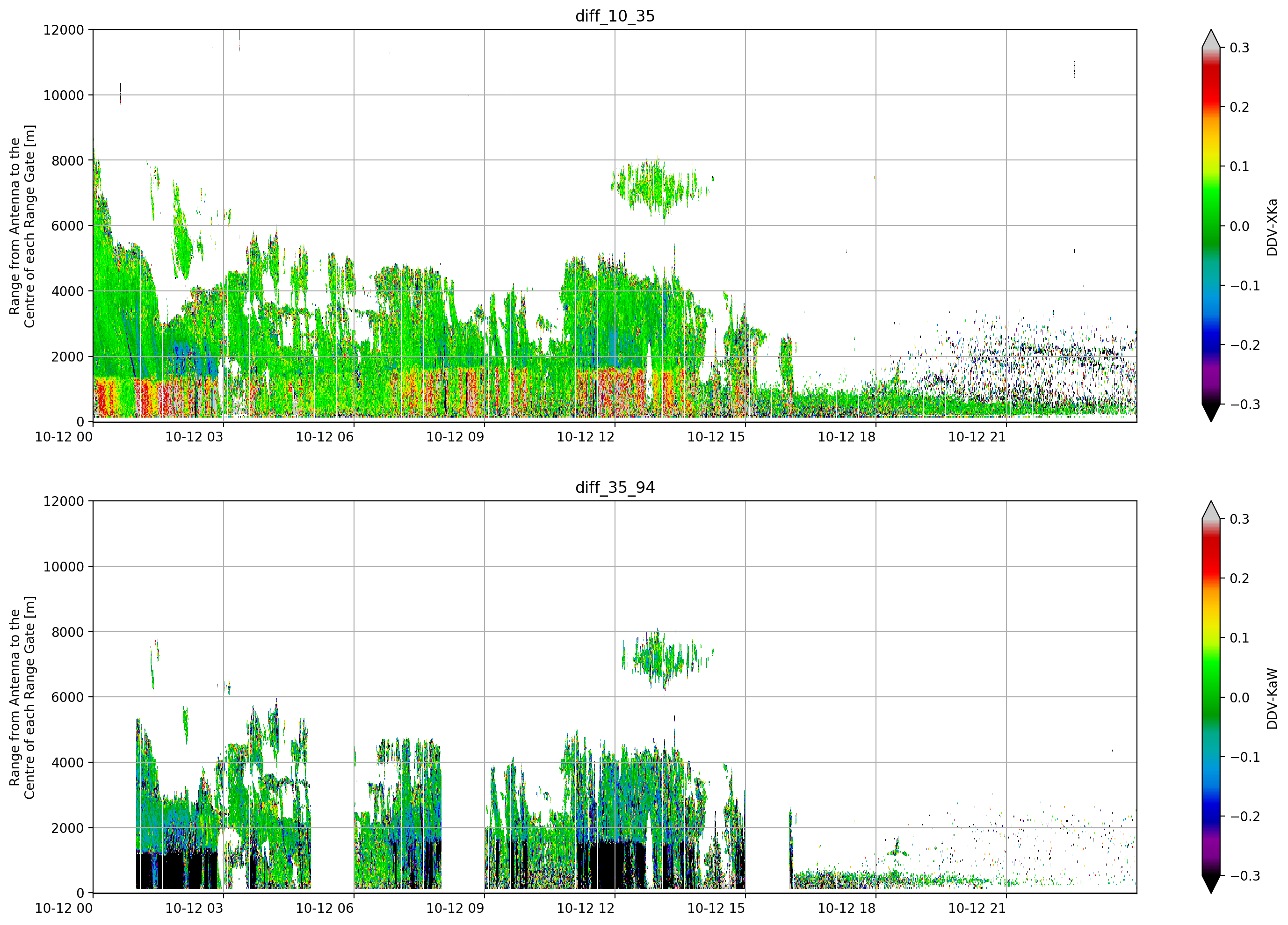1288x925 pixels.
Task: Click the DDV-KaW rainbow colorbar
Action: pos(1211,697)
